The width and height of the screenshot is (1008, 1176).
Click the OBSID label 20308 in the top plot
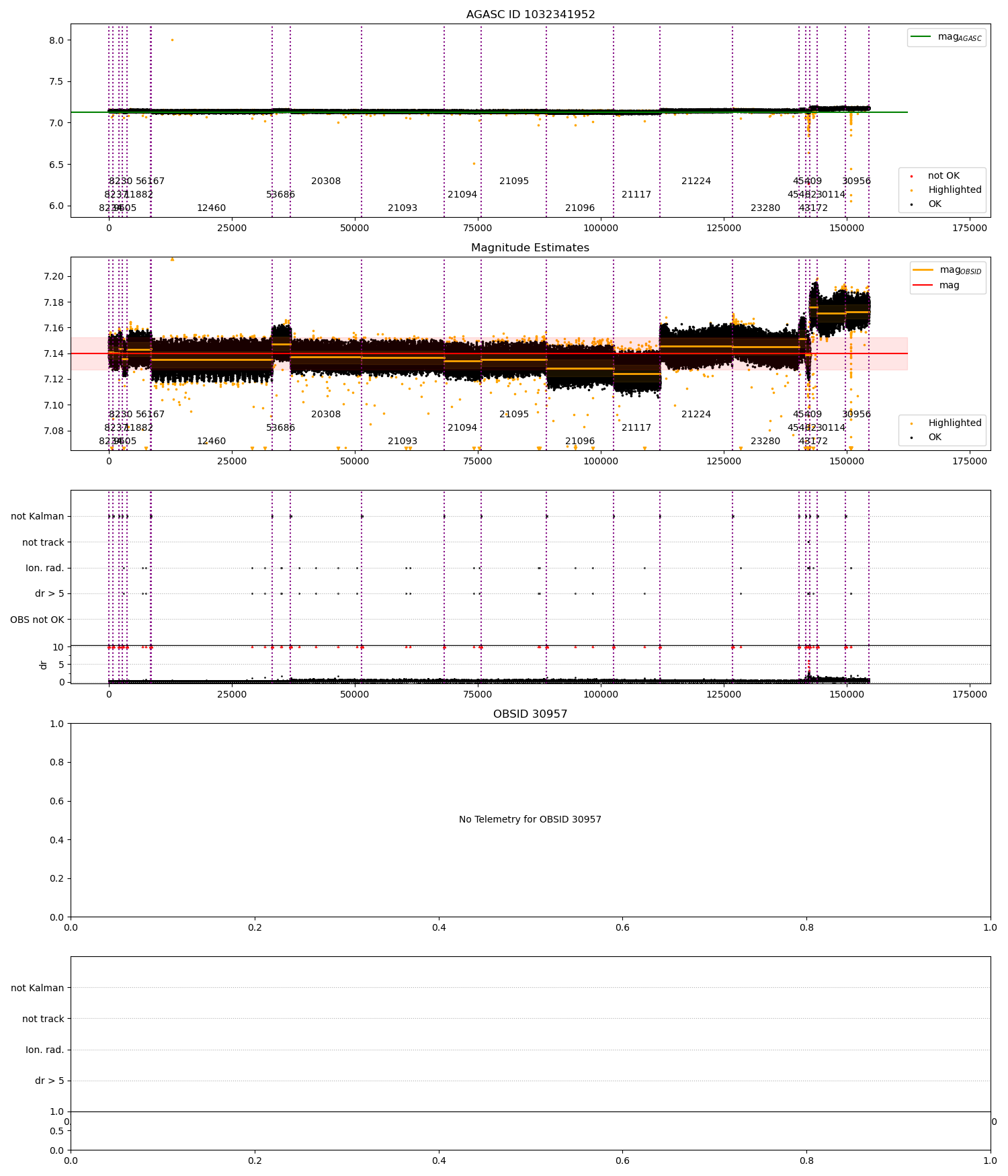326,181
